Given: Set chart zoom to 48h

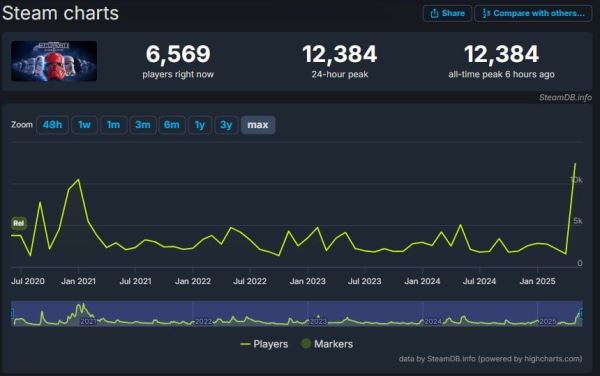Looking at the screenshot, I should [52, 125].
